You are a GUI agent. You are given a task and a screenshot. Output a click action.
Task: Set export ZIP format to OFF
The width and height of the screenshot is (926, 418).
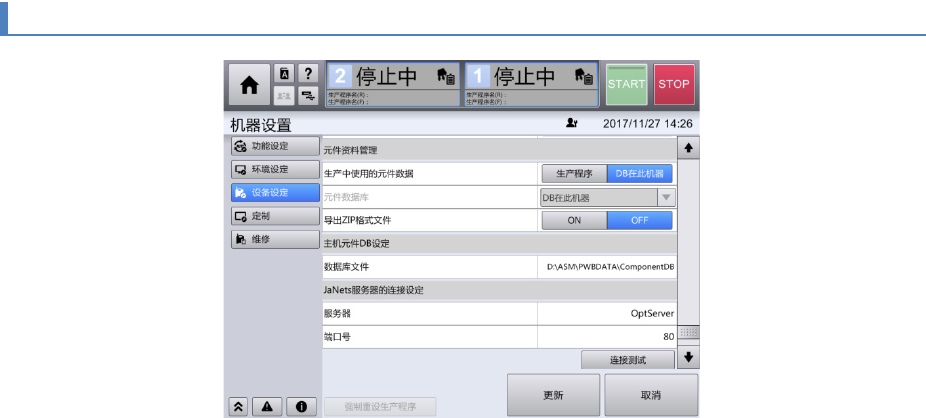pyautogui.click(x=640, y=220)
